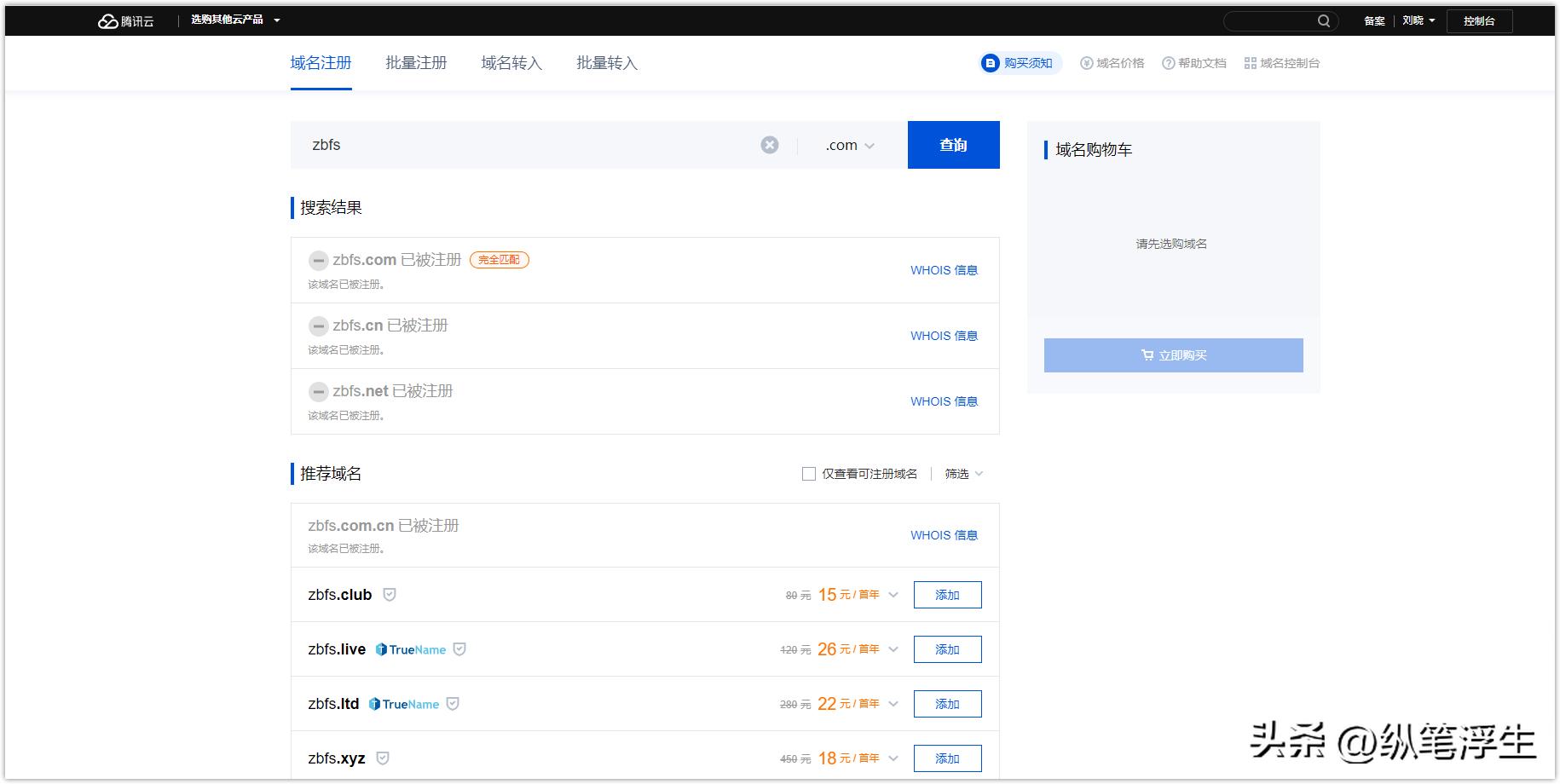Click the TrueName badge beside zbfs.live
The width and height of the screenshot is (1560, 784).
(x=411, y=649)
